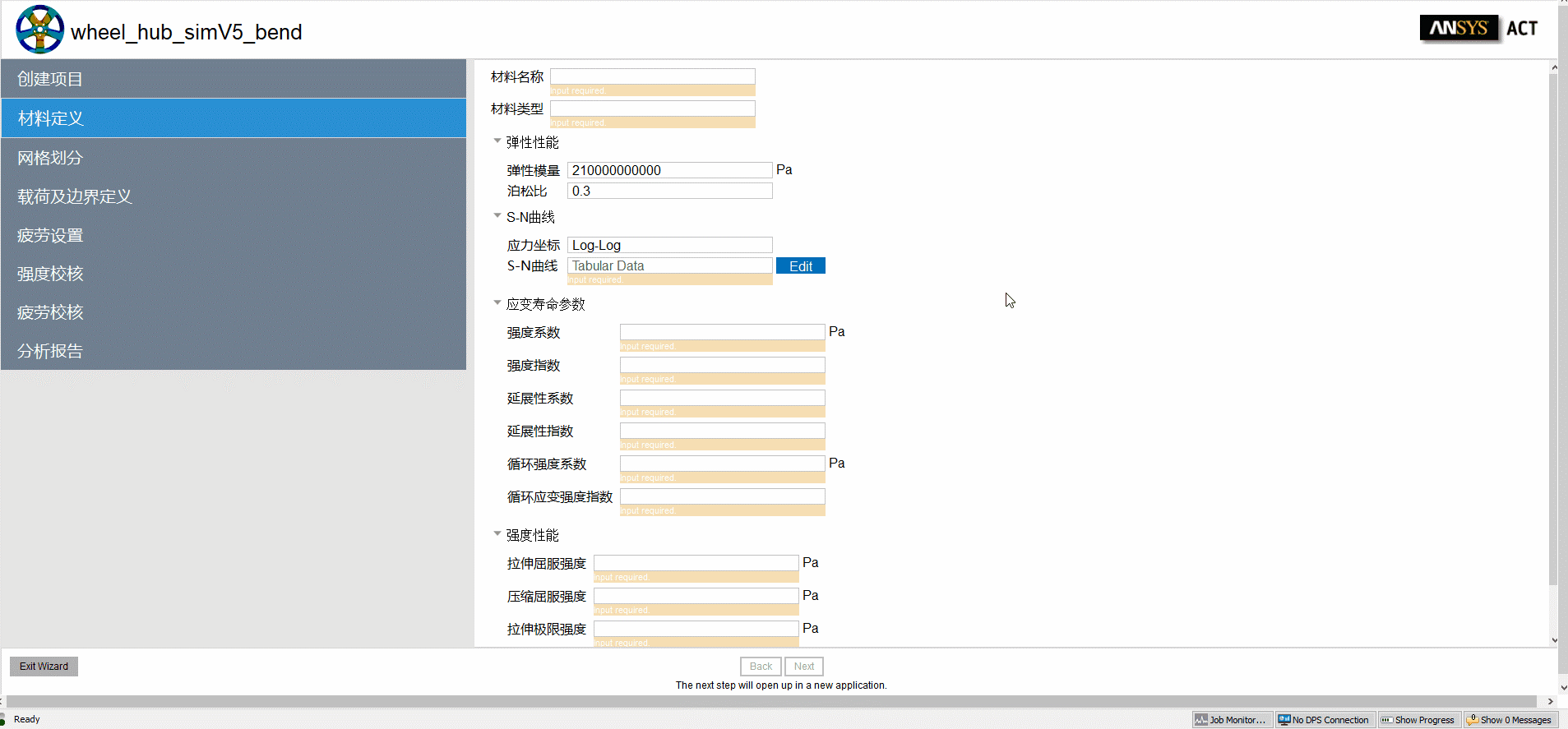Open the 网格划分 step

pyautogui.click(x=234, y=158)
